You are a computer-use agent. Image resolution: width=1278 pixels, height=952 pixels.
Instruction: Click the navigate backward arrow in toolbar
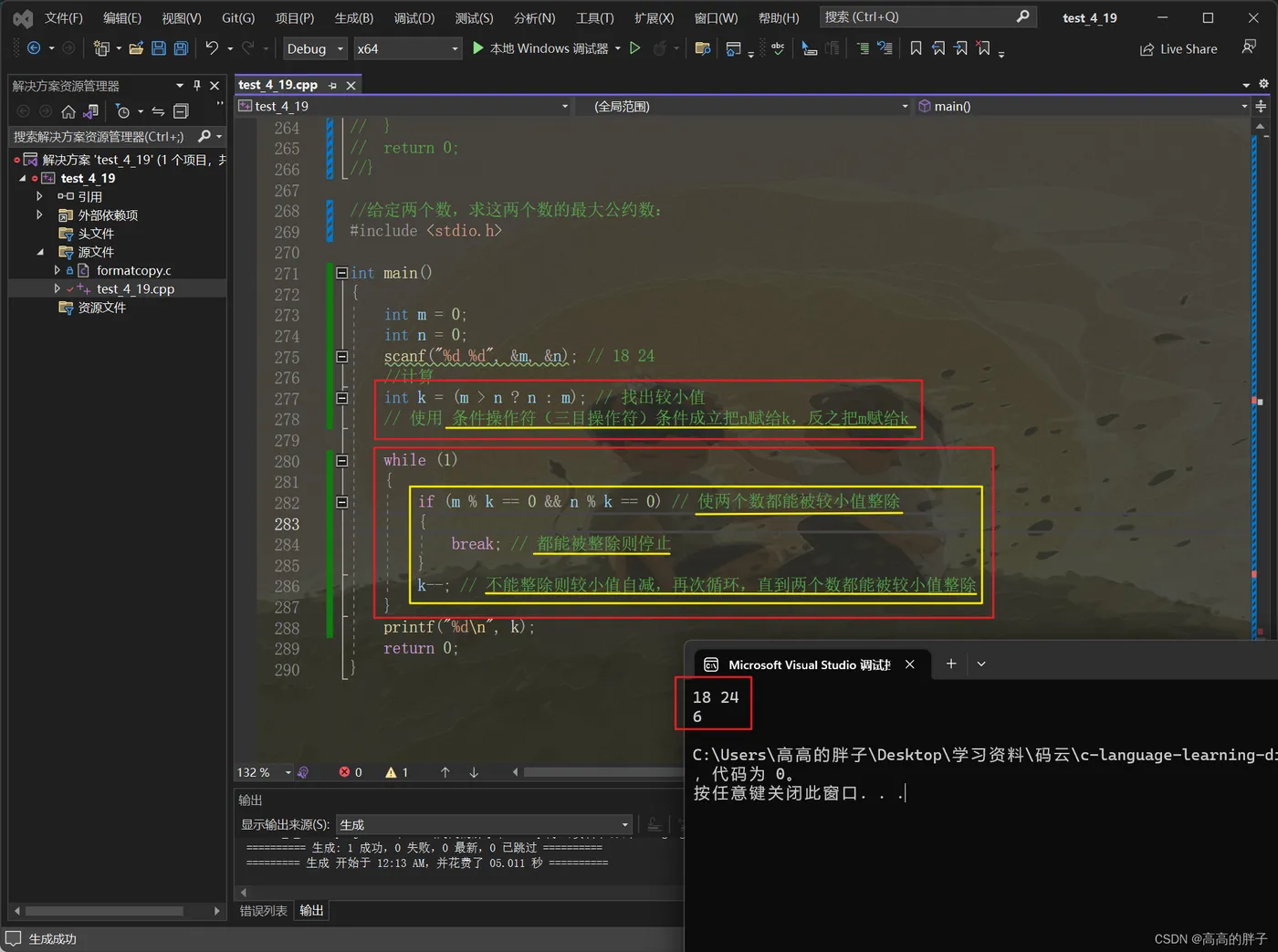[x=34, y=48]
